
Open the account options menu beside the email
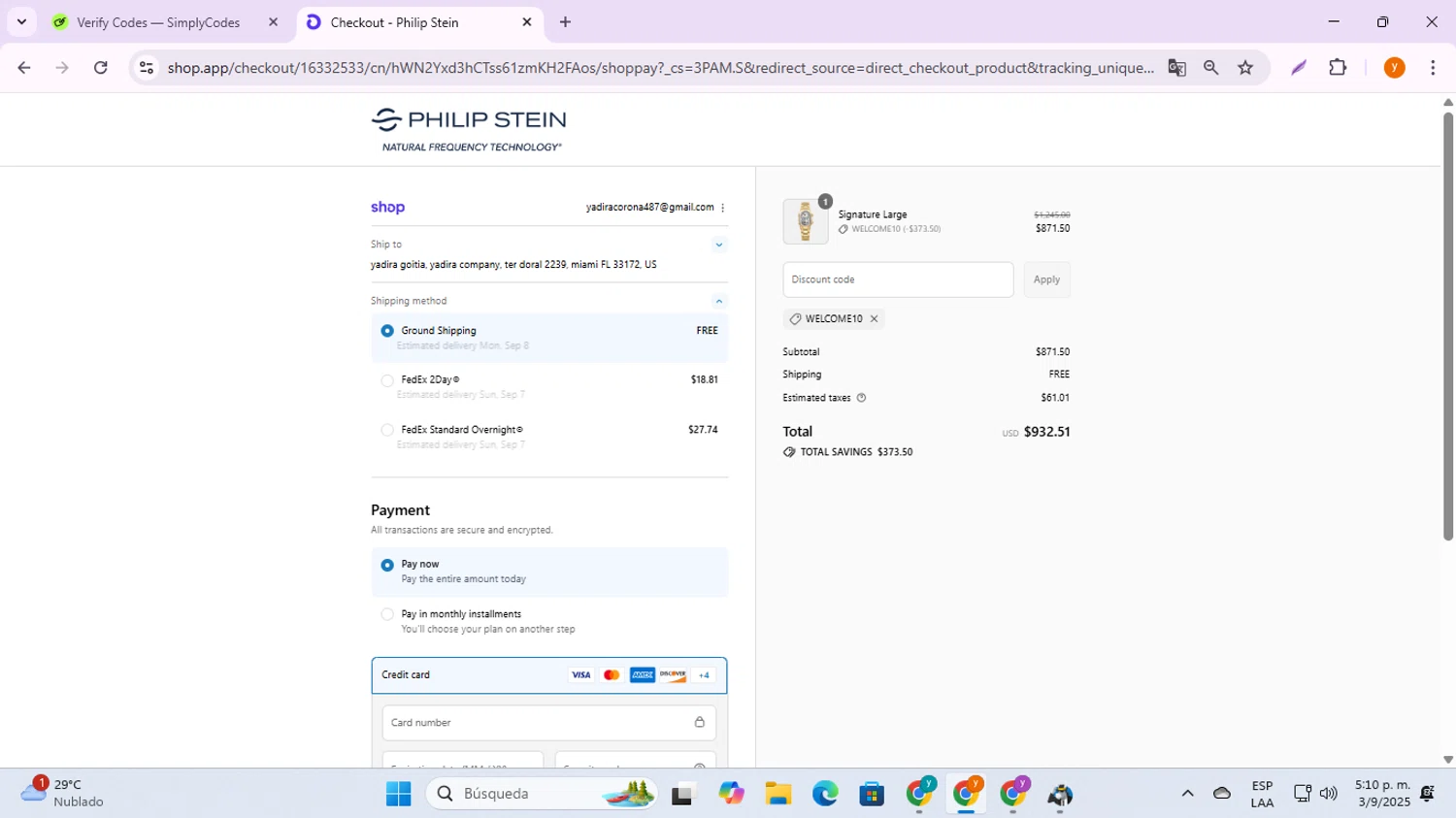(x=722, y=208)
